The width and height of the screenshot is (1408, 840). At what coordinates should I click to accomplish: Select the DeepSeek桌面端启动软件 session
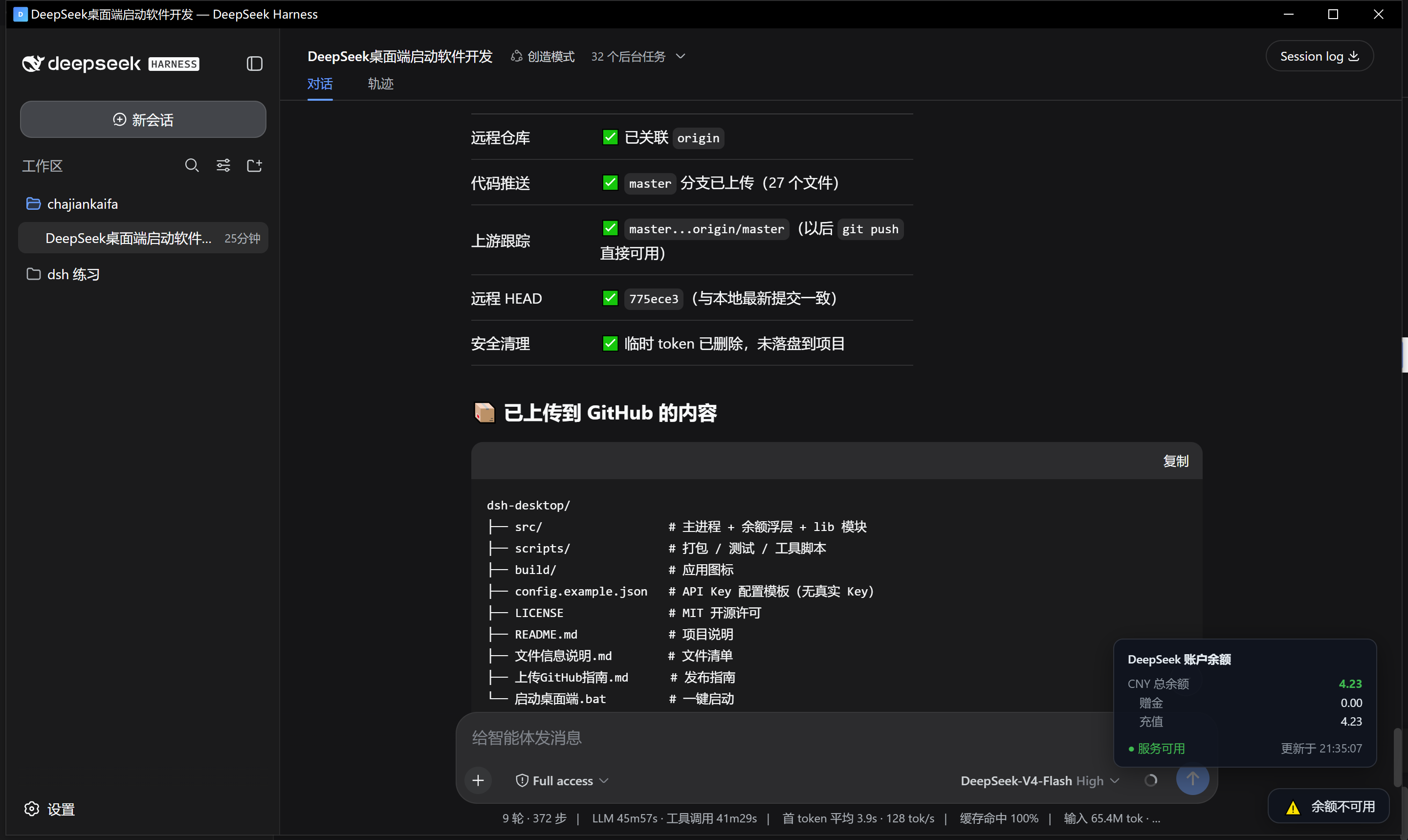point(143,238)
